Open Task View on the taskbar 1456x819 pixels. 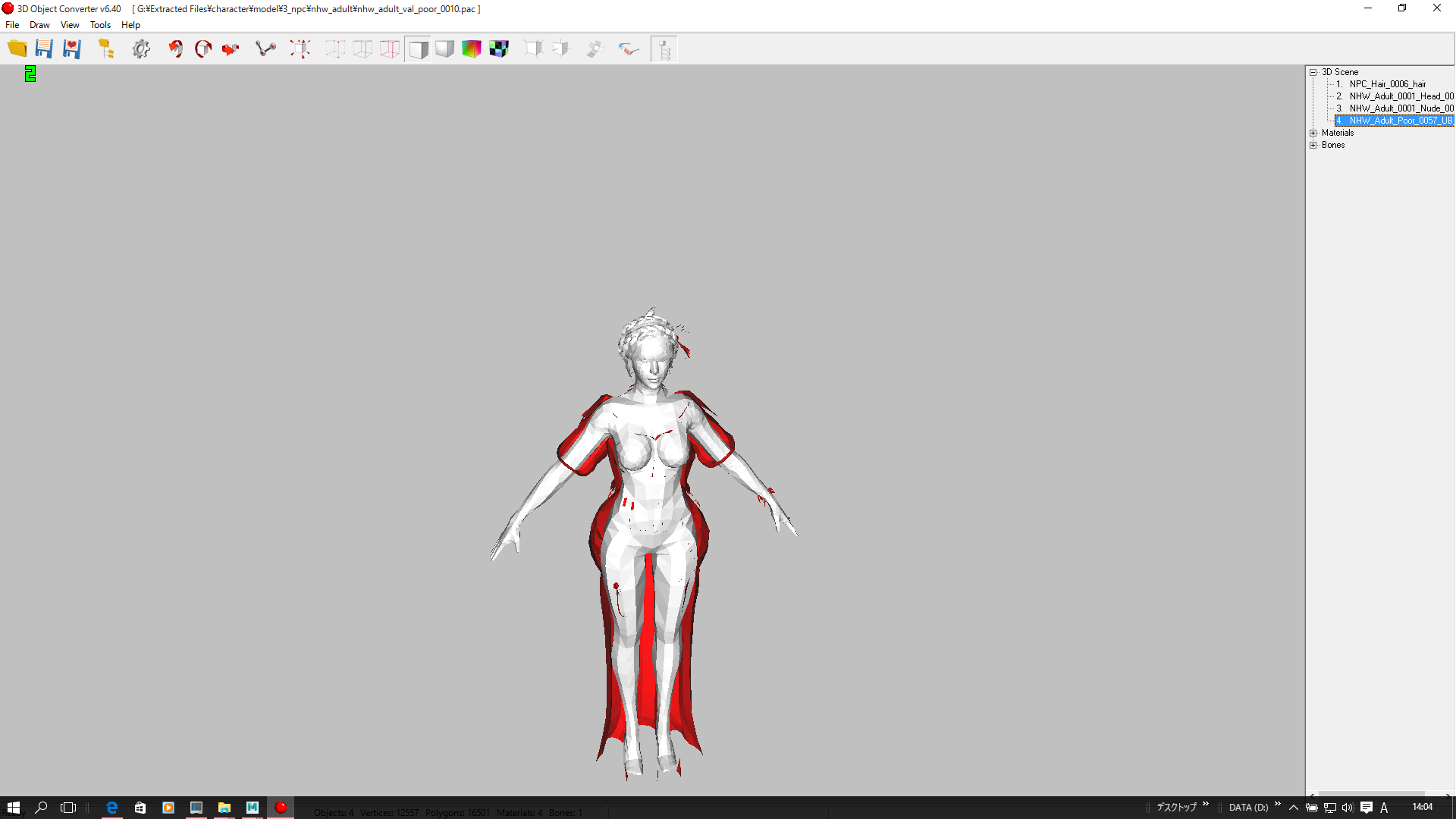tap(68, 808)
